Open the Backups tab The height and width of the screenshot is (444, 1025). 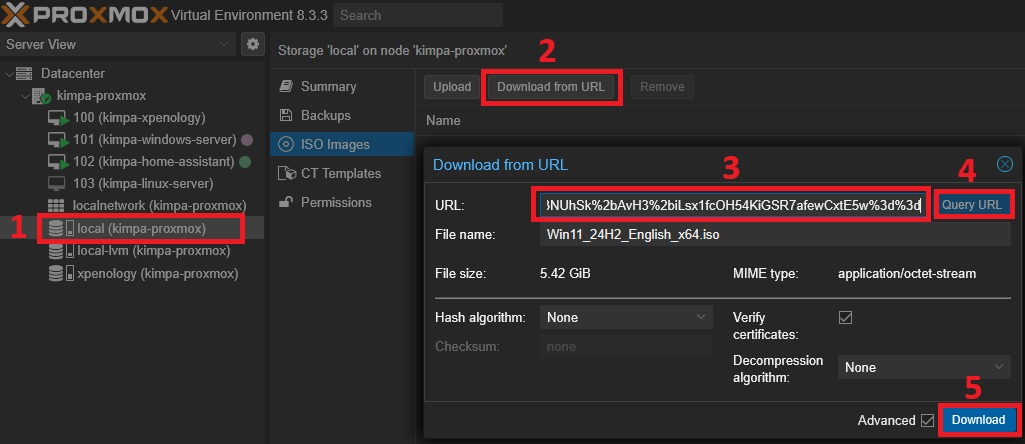click(x=325, y=115)
